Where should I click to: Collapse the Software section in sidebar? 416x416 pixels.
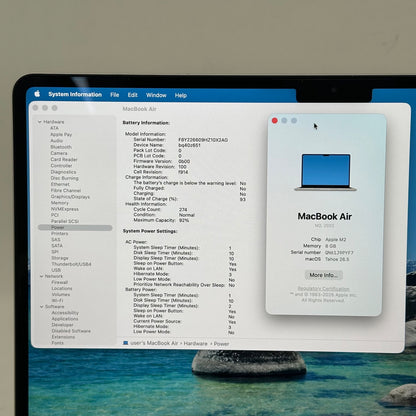click(x=42, y=307)
